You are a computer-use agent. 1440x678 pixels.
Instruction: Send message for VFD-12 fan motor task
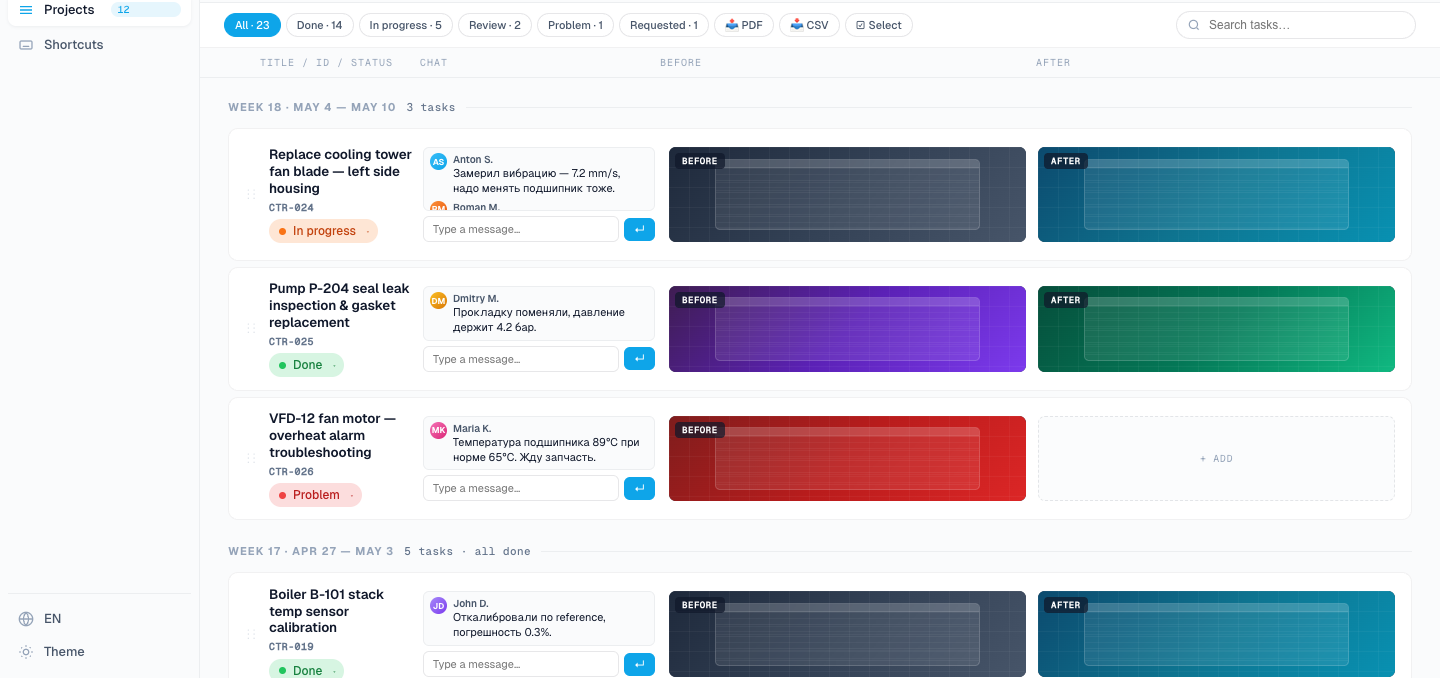639,488
